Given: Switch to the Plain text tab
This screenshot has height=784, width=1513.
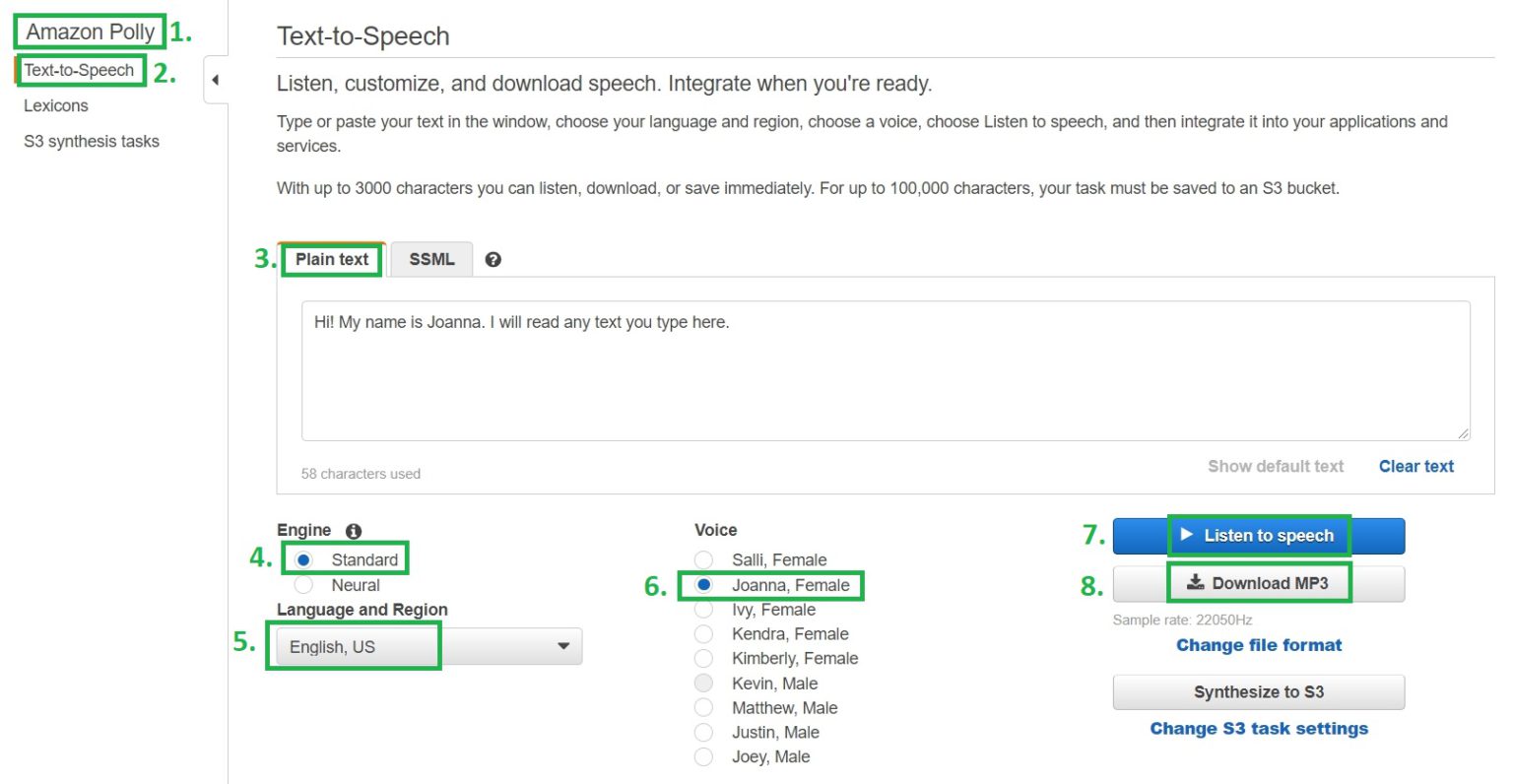Looking at the screenshot, I should tap(332, 260).
